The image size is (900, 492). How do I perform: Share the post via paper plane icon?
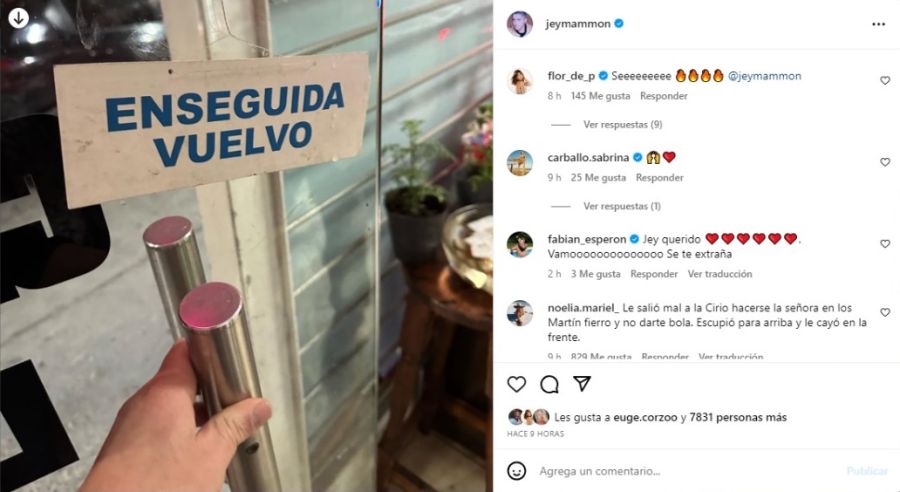(x=582, y=383)
